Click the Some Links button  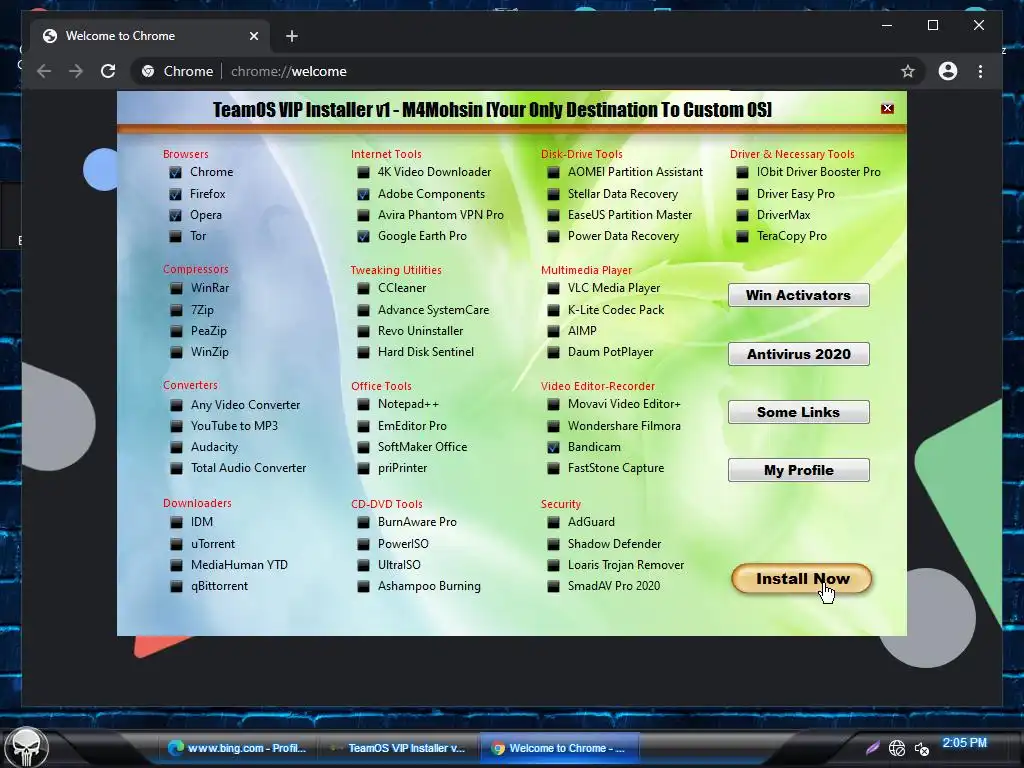tap(799, 412)
